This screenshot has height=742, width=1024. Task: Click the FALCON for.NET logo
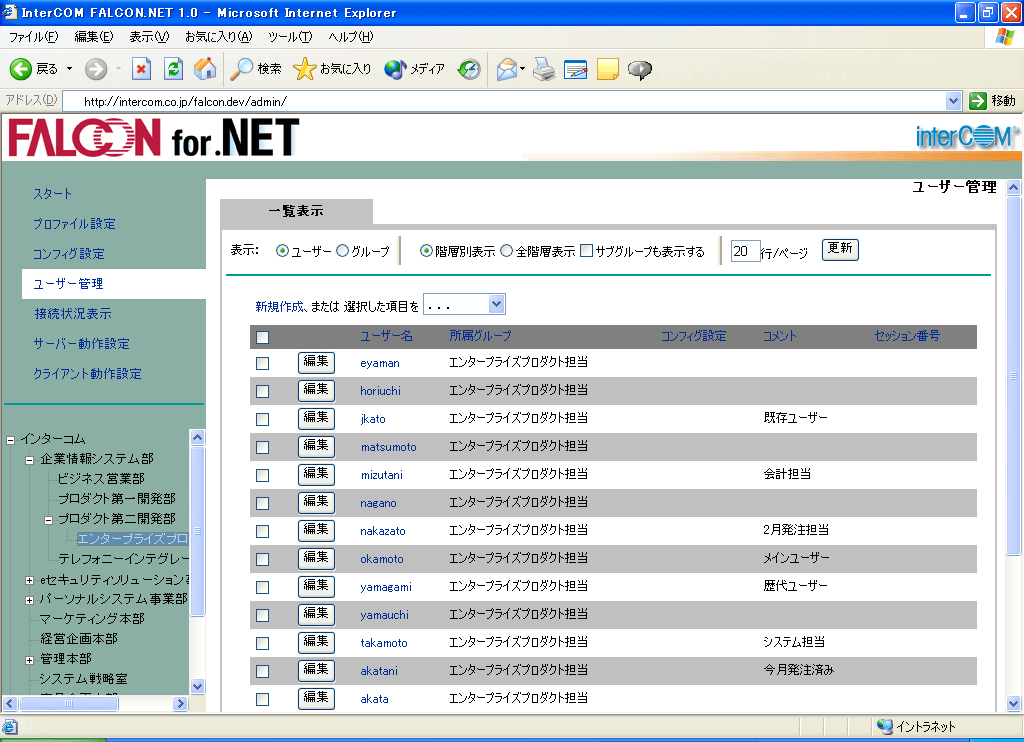tap(153, 138)
